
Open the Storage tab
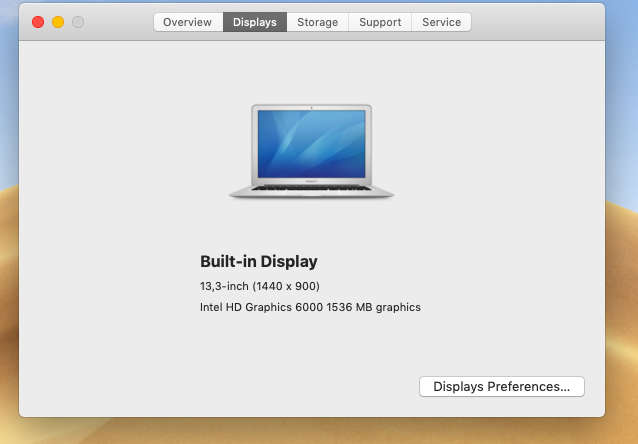click(317, 22)
